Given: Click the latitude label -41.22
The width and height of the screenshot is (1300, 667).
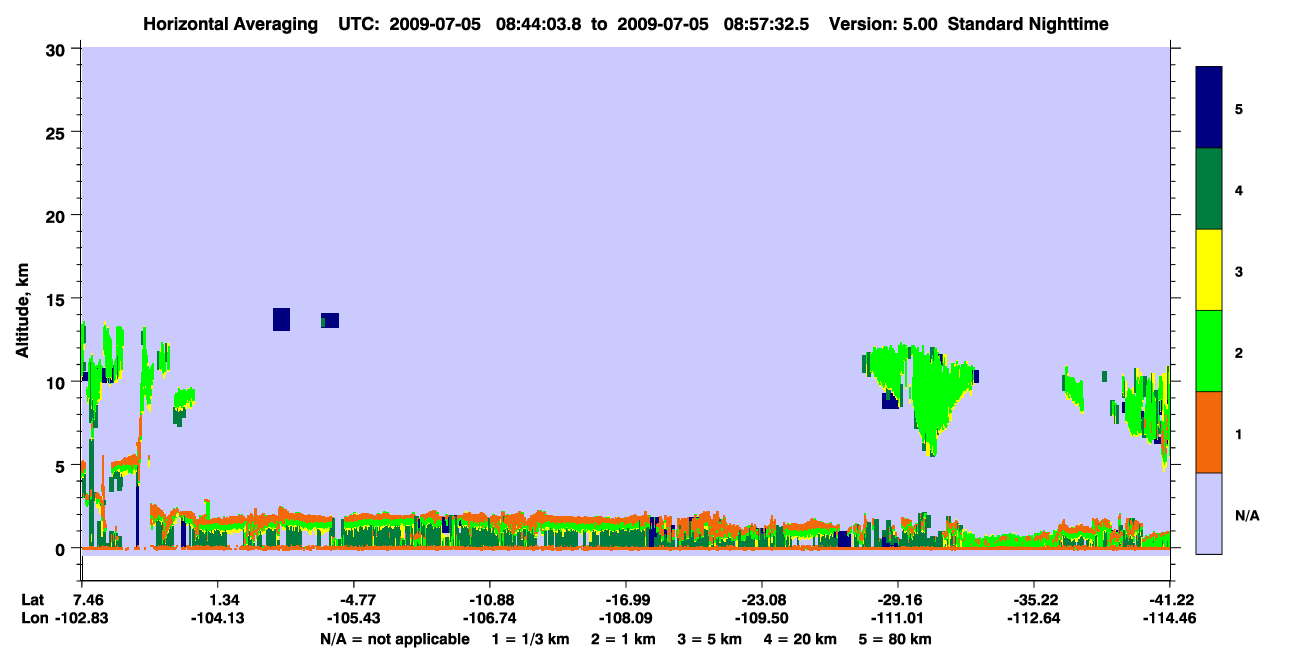Looking at the screenshot, I should [x=1170, y=600].
